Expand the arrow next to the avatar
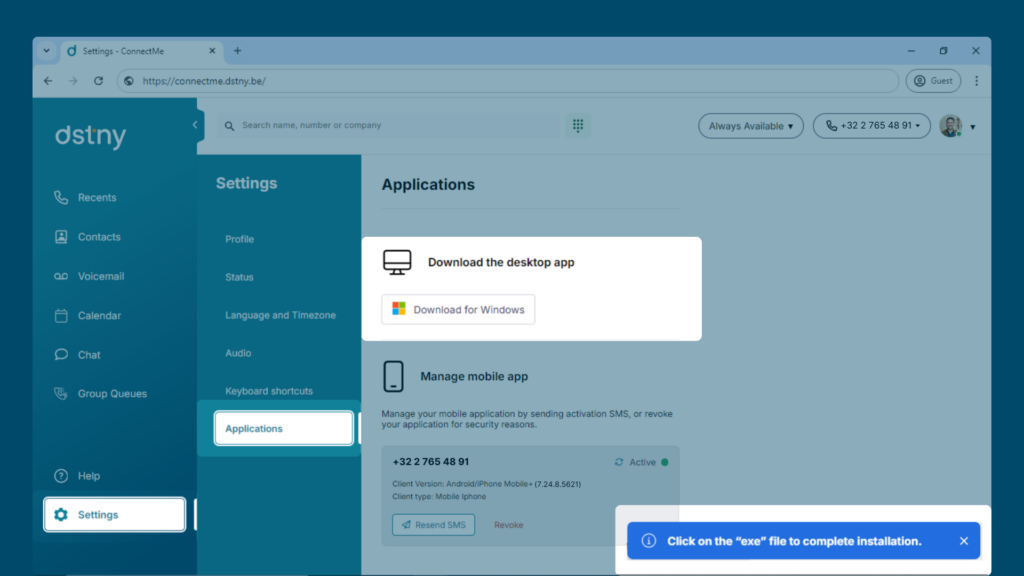 tap(973, 127)
